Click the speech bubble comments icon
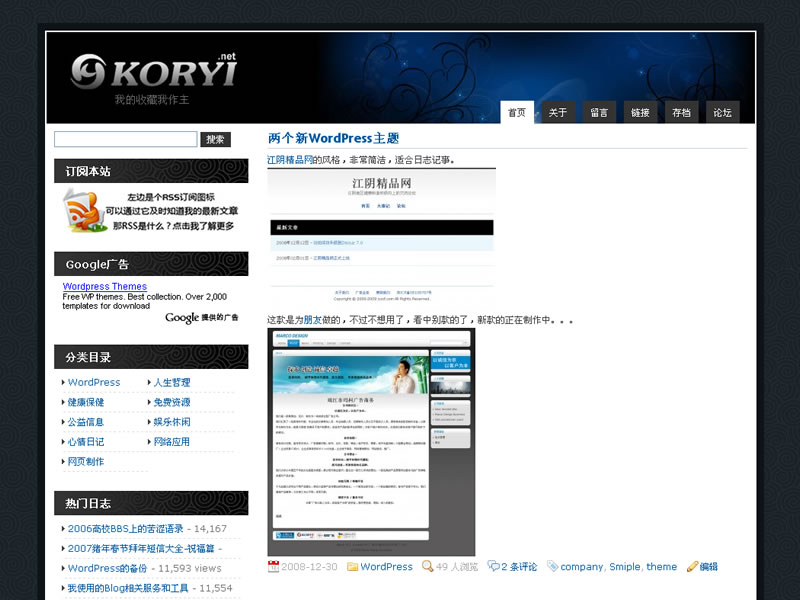 493,566
